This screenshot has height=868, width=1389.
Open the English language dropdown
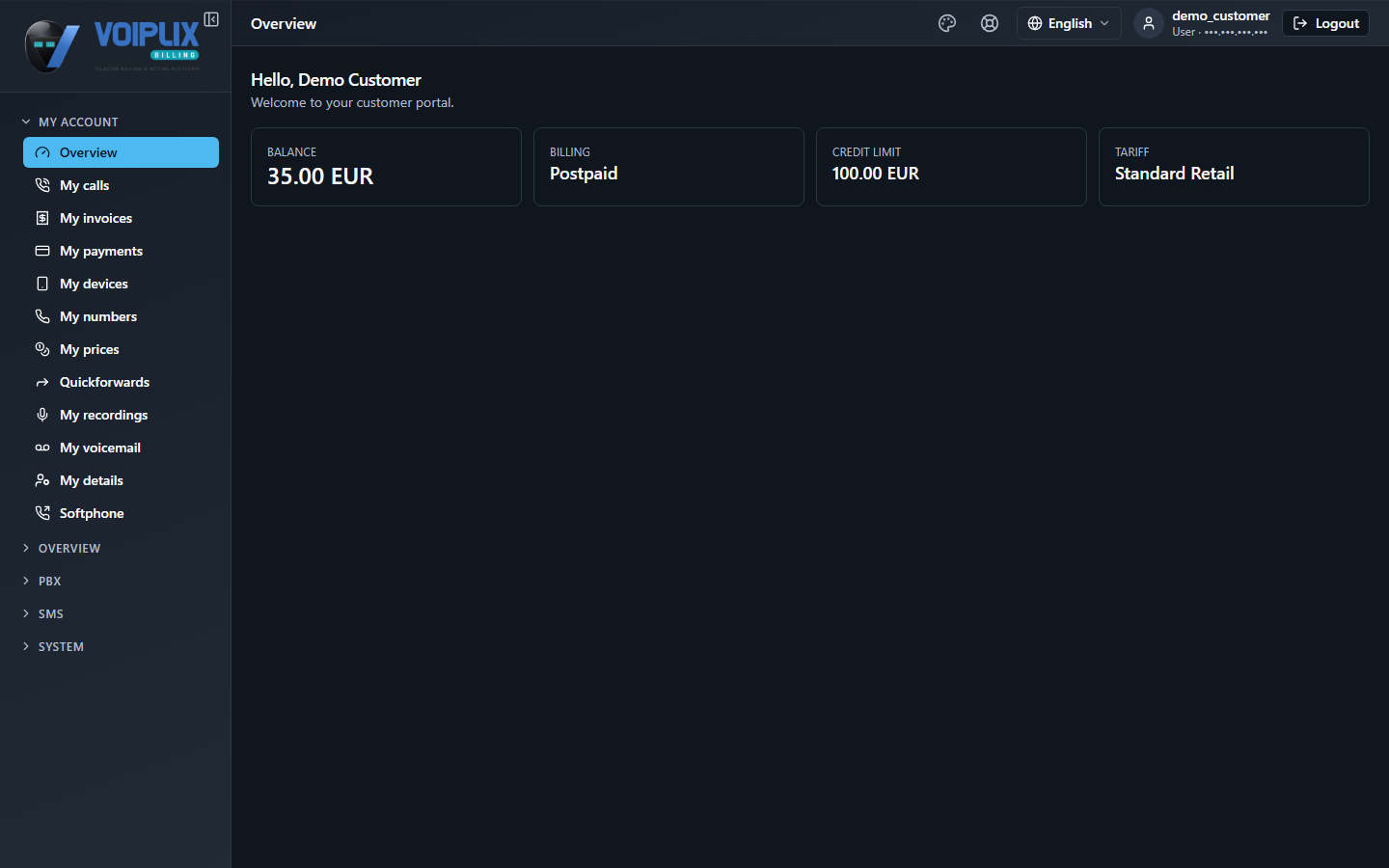click(x=1069, y=23)
